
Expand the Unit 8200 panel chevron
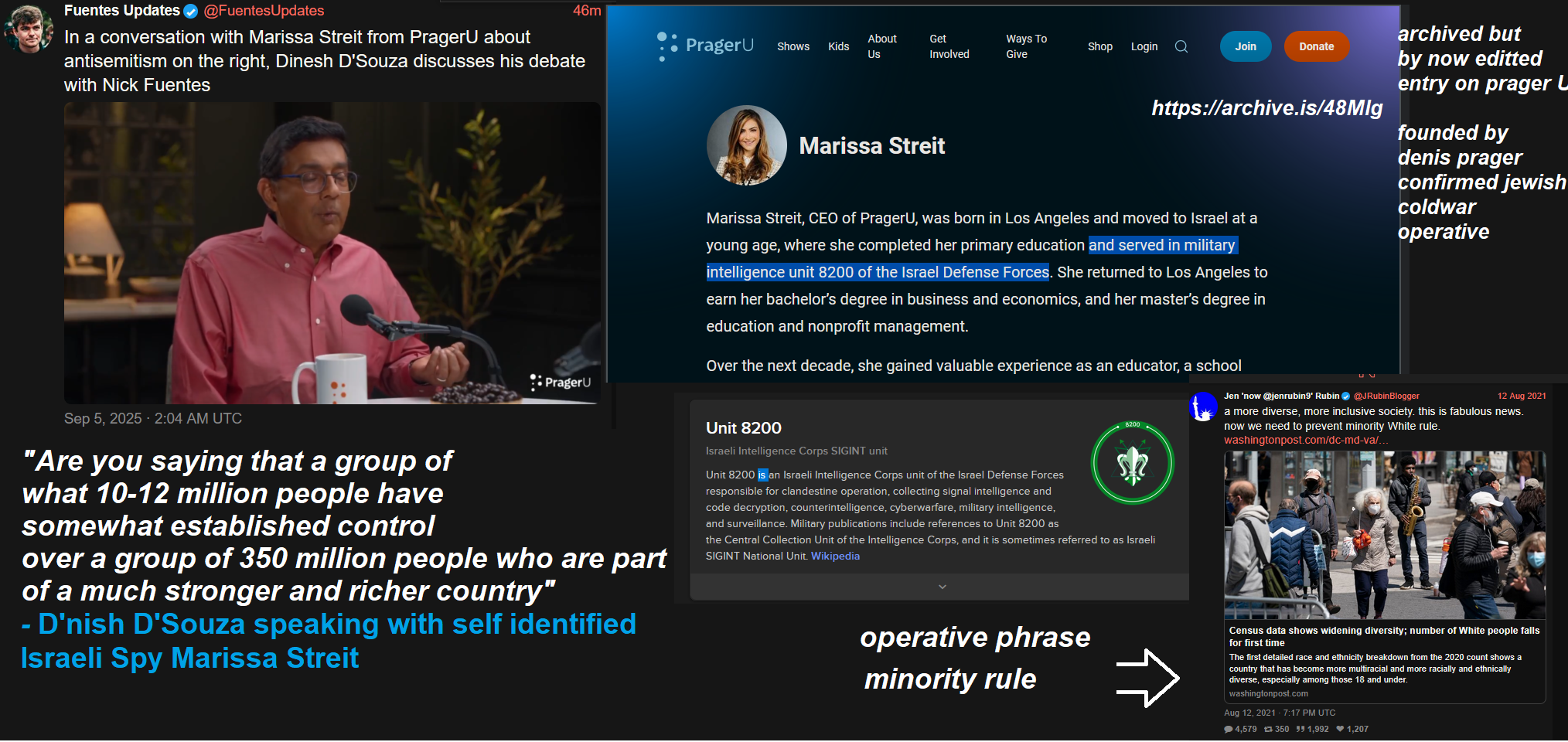[x=943, y=587]
